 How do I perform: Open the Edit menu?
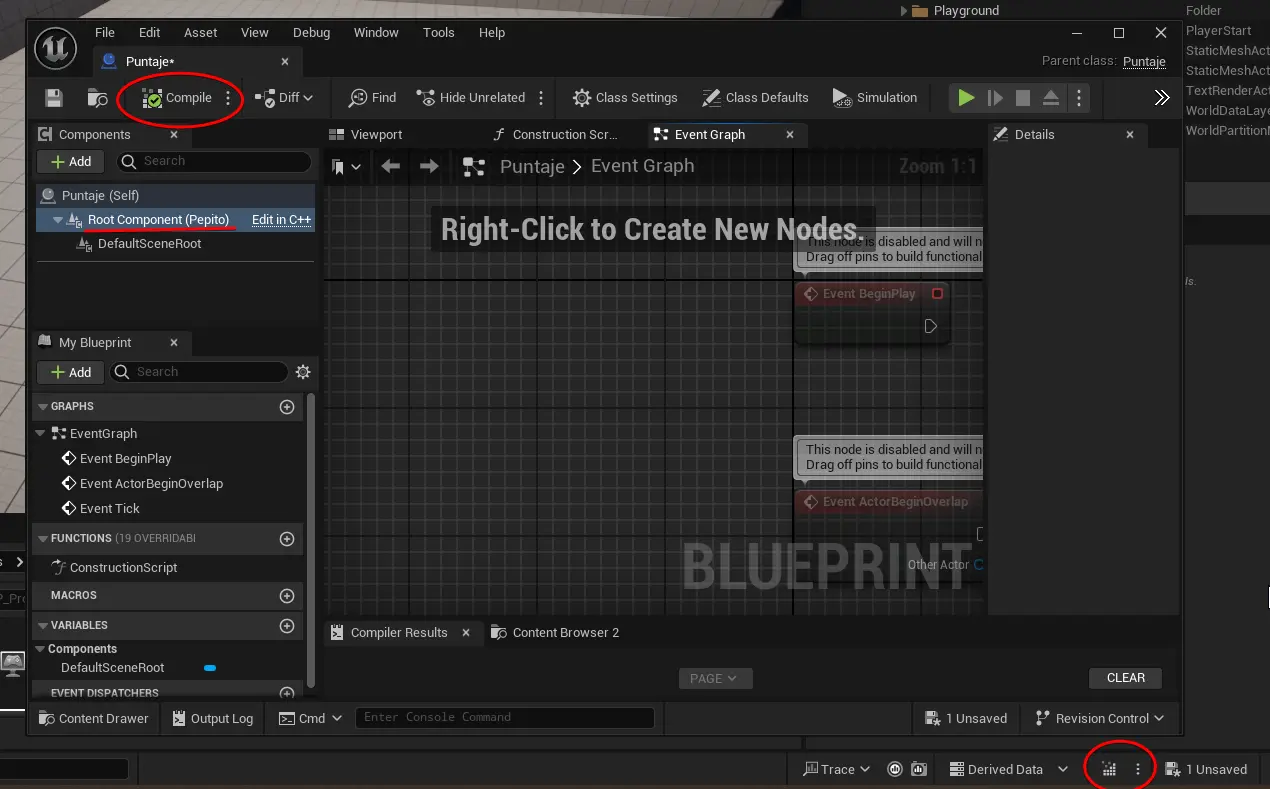pyautogui.click(x=150, y=32)
